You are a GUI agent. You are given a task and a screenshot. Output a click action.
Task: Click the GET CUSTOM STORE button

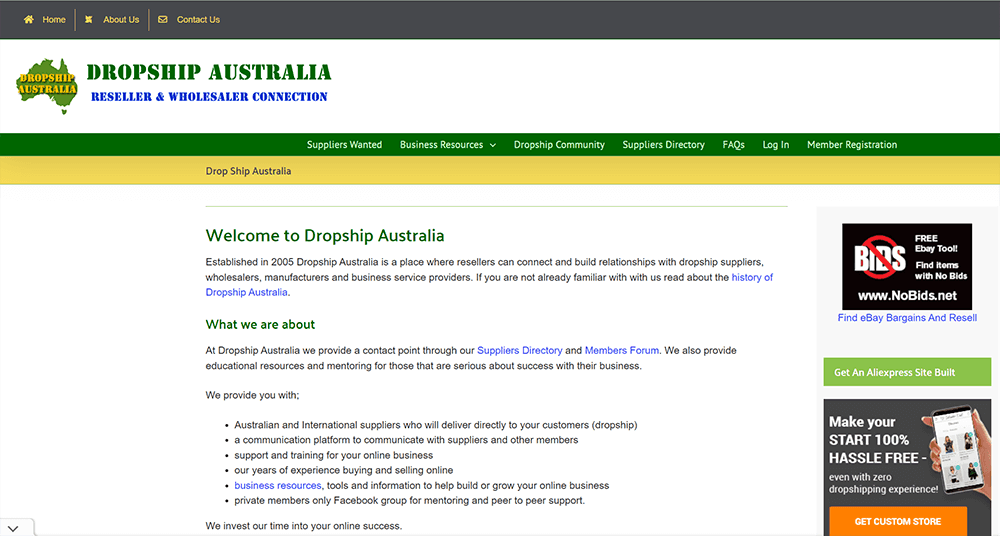898,521
